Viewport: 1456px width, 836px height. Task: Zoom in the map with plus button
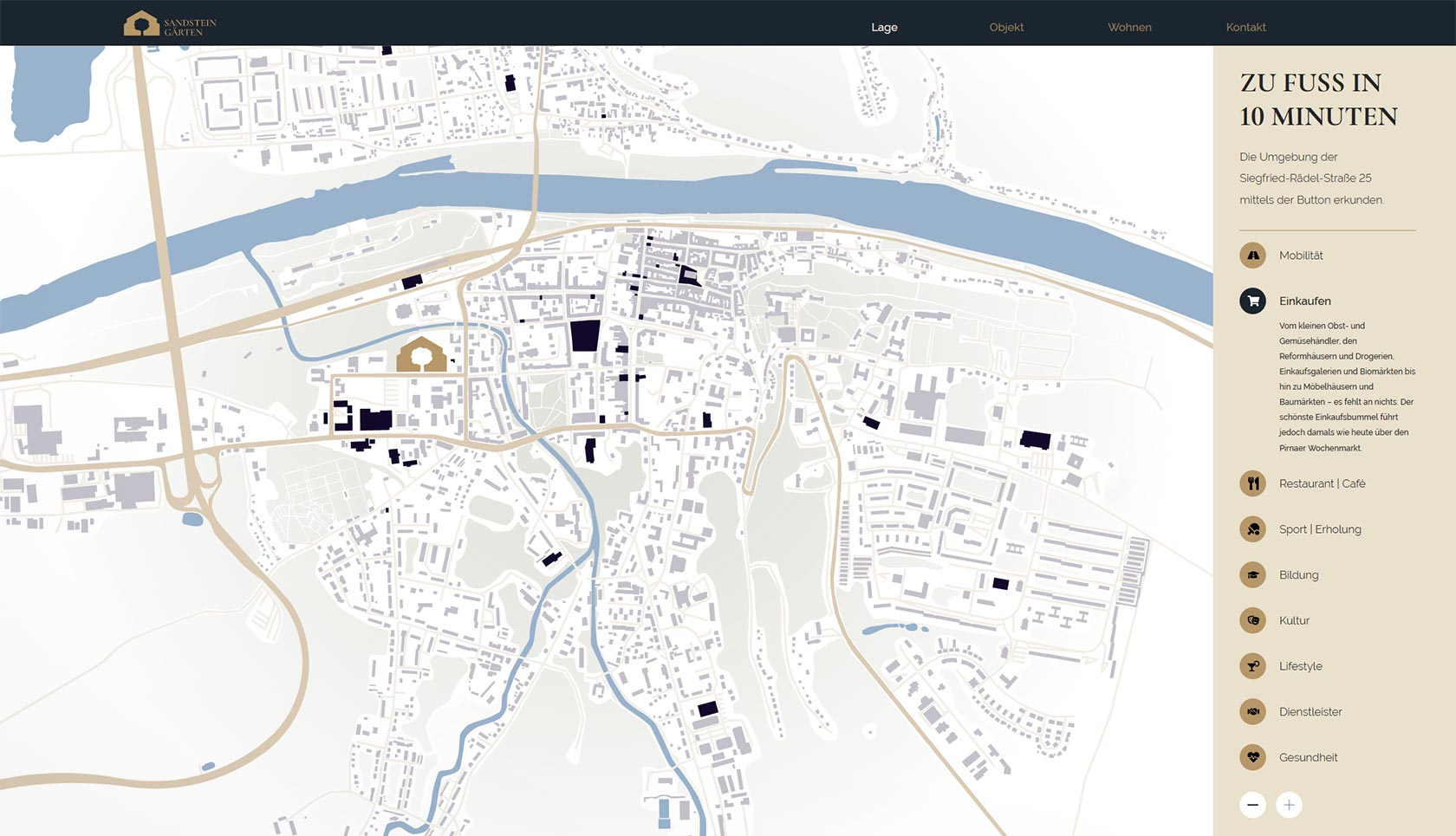pyautogui.click(x=1289, y=805)
